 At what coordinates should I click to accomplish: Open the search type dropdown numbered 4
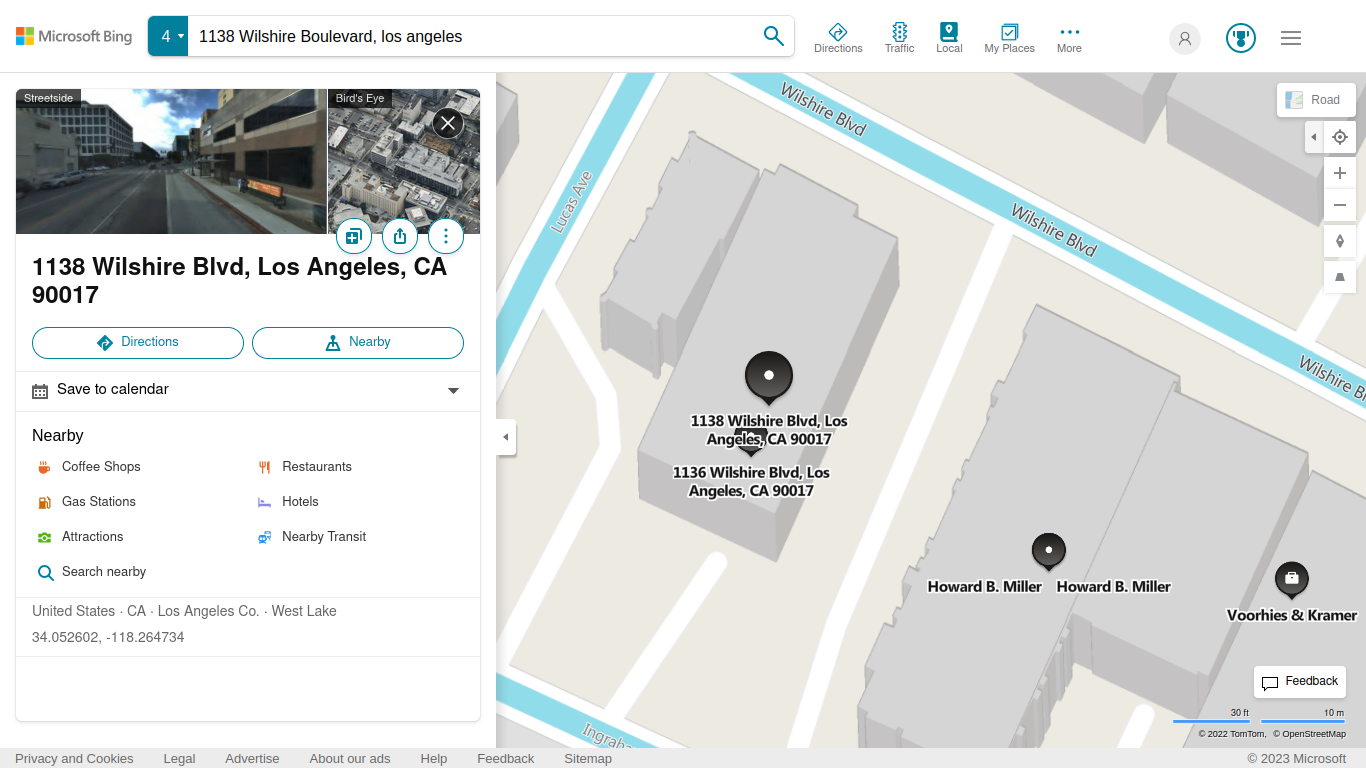point(168,36)
